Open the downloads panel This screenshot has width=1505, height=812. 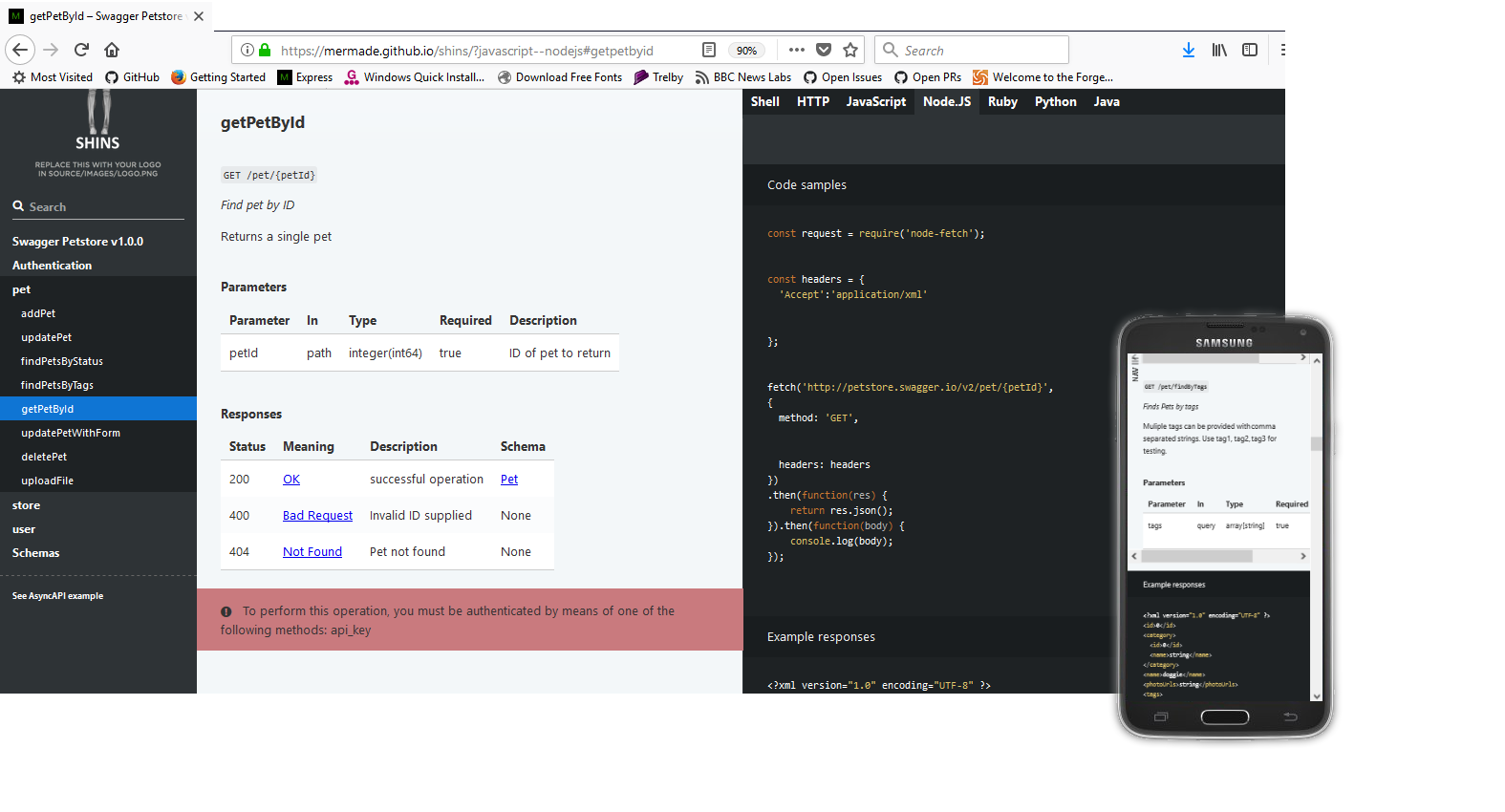pos(1189,50)
